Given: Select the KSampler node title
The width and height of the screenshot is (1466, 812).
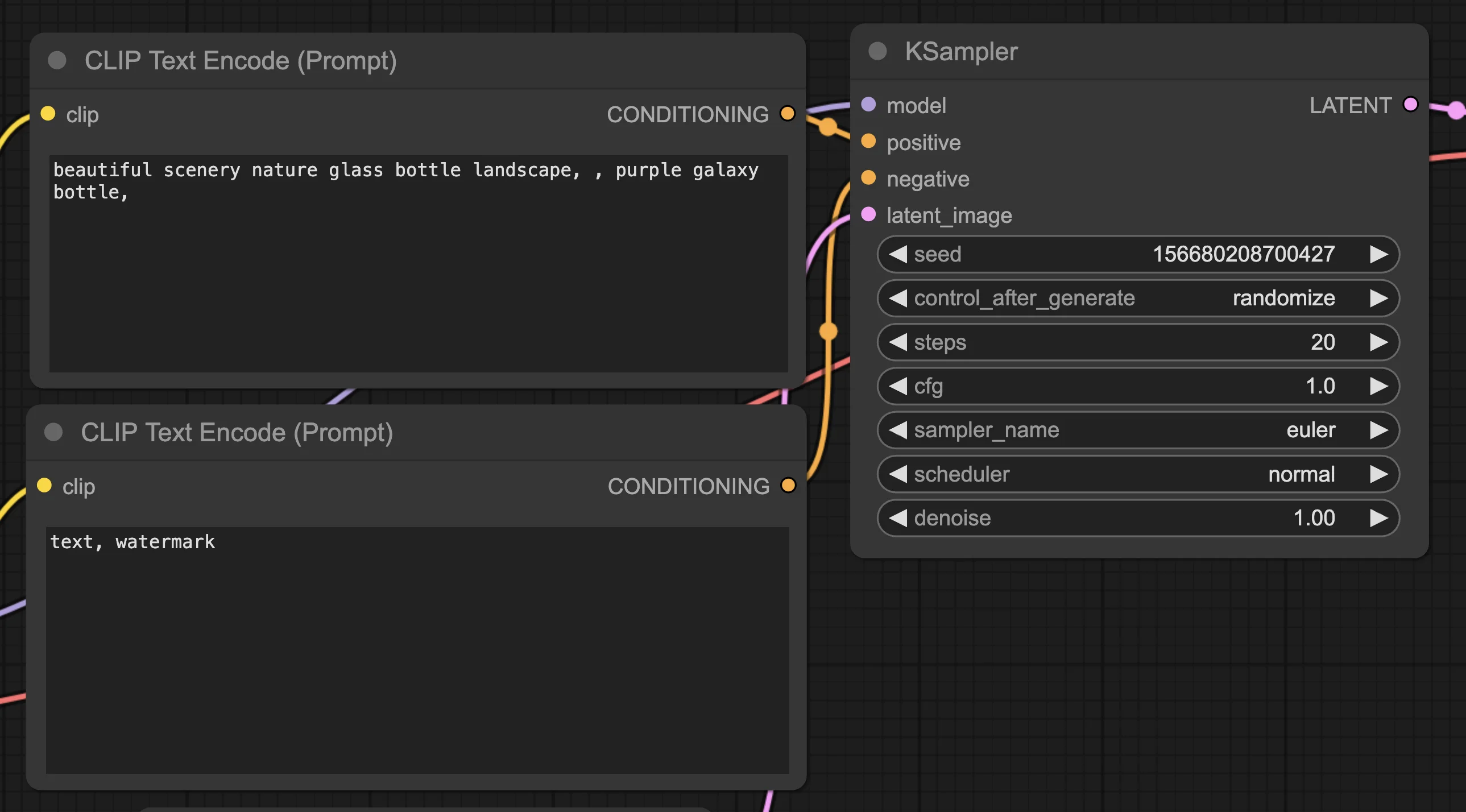Looking at the screenshot, I should tap(962, 51).
